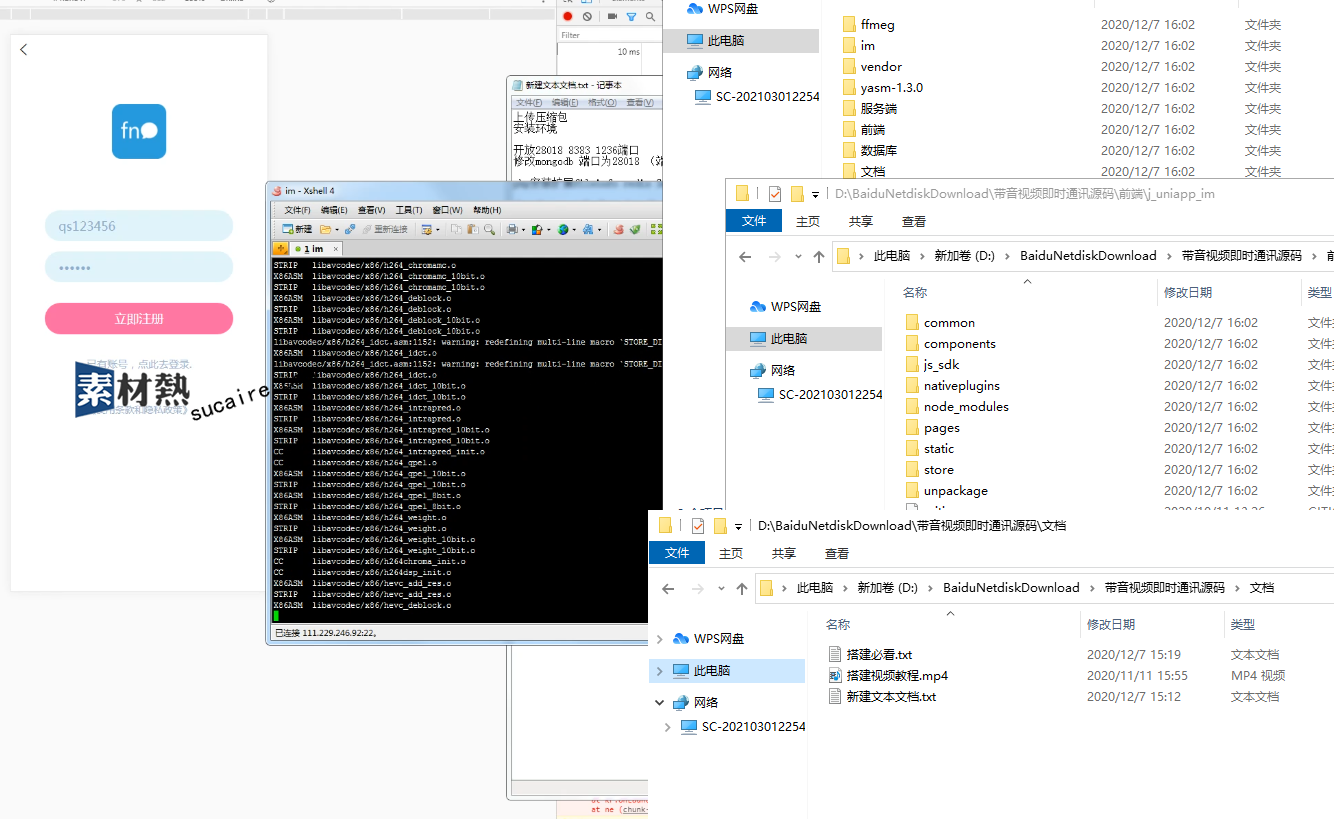This screenshot has height=819, width=1334.
Task: Open quick access toolbar dropdown in 文档 title bar
Action: point(739,526)
